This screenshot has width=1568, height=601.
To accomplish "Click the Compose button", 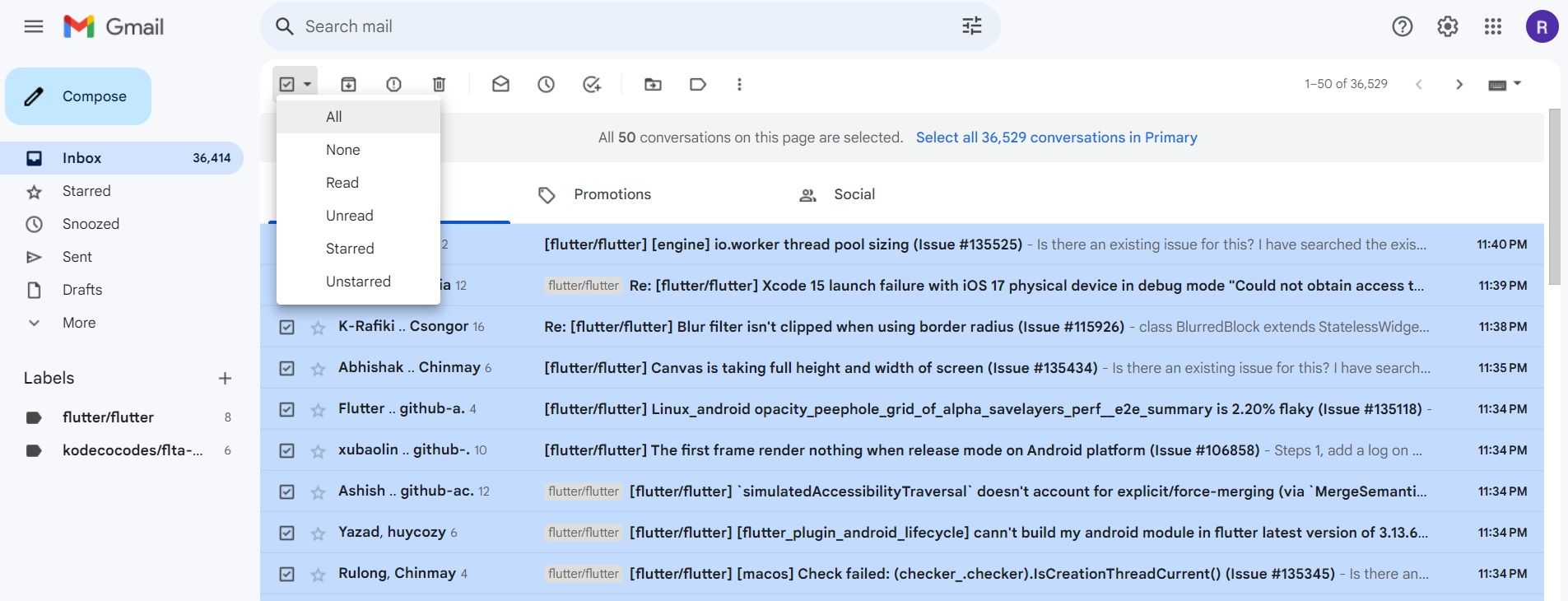I will click(78, 96).
